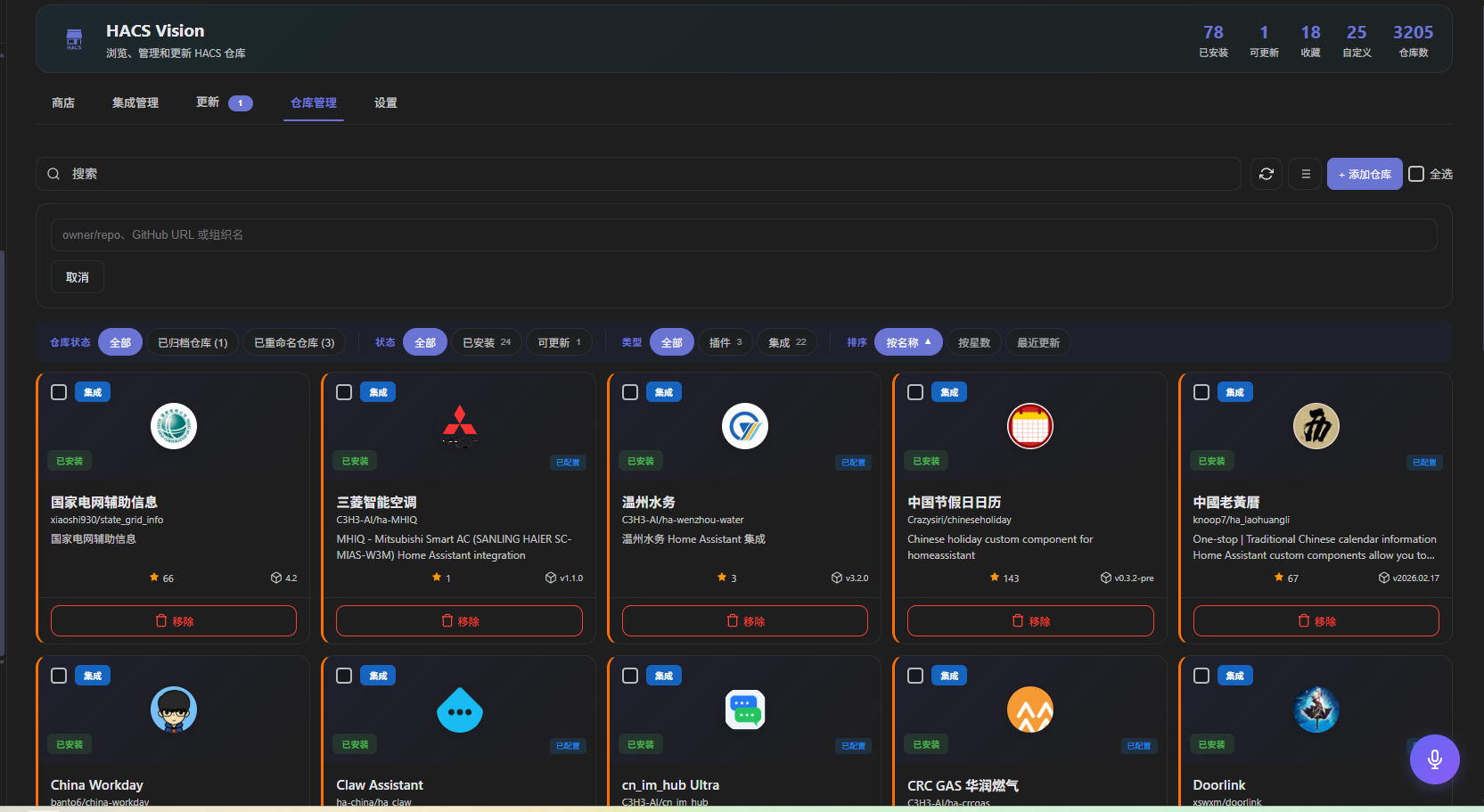Open the Claw Assistant blue logo
1484x812 pixels.
coord(459,709)
